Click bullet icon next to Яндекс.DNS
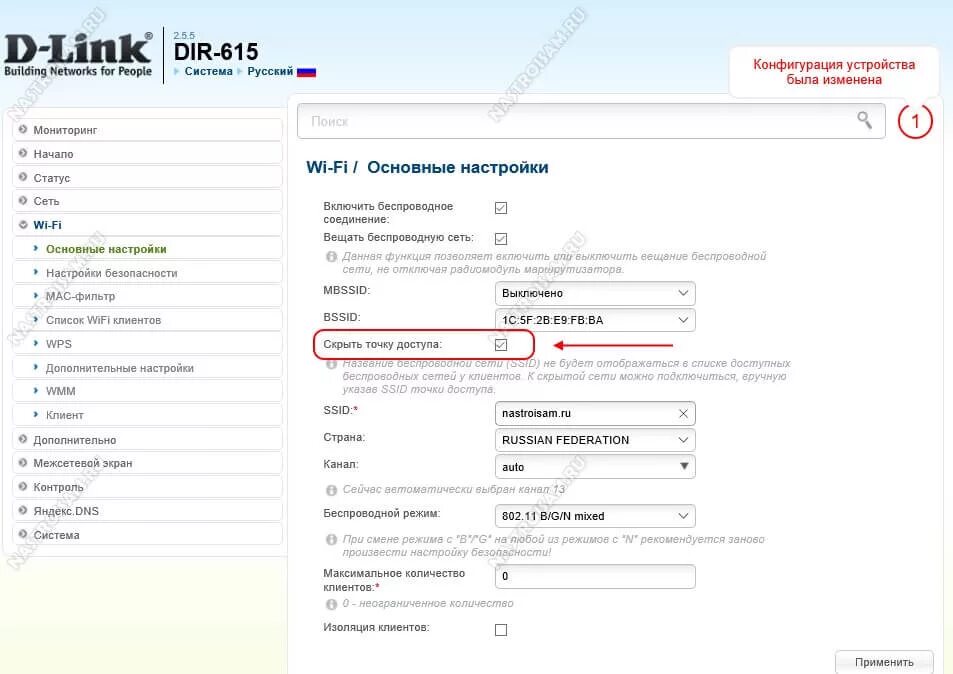The height and width of the screenshot is (674, 953). click(x=23, y=511)
